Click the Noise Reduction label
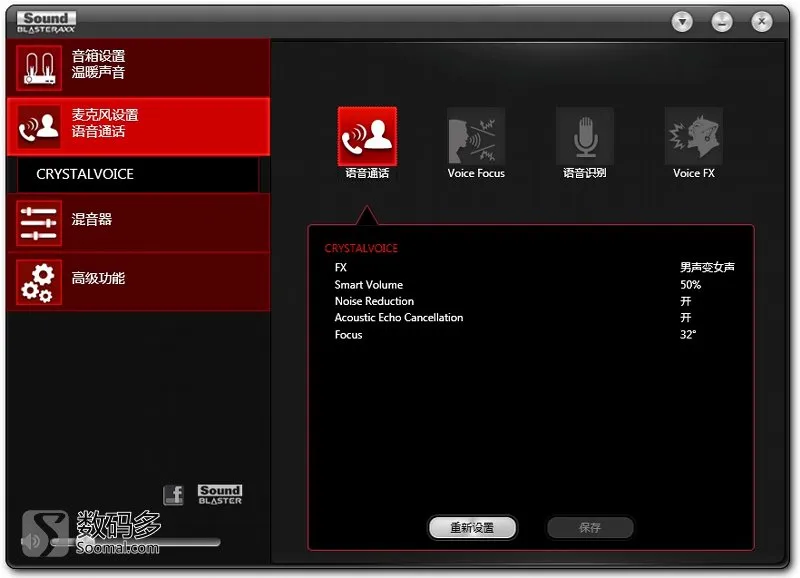 [374, 301]
